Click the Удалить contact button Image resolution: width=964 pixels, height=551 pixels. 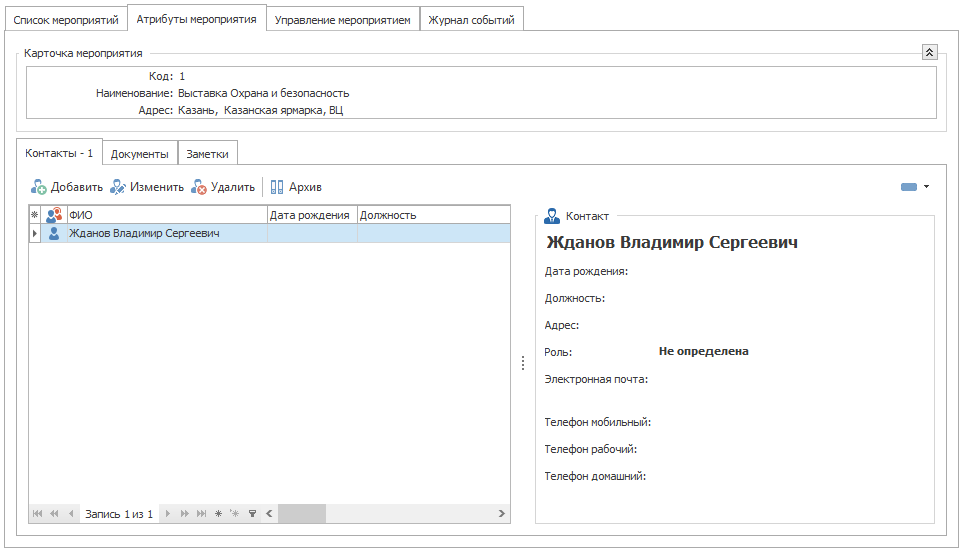[223, 187]
